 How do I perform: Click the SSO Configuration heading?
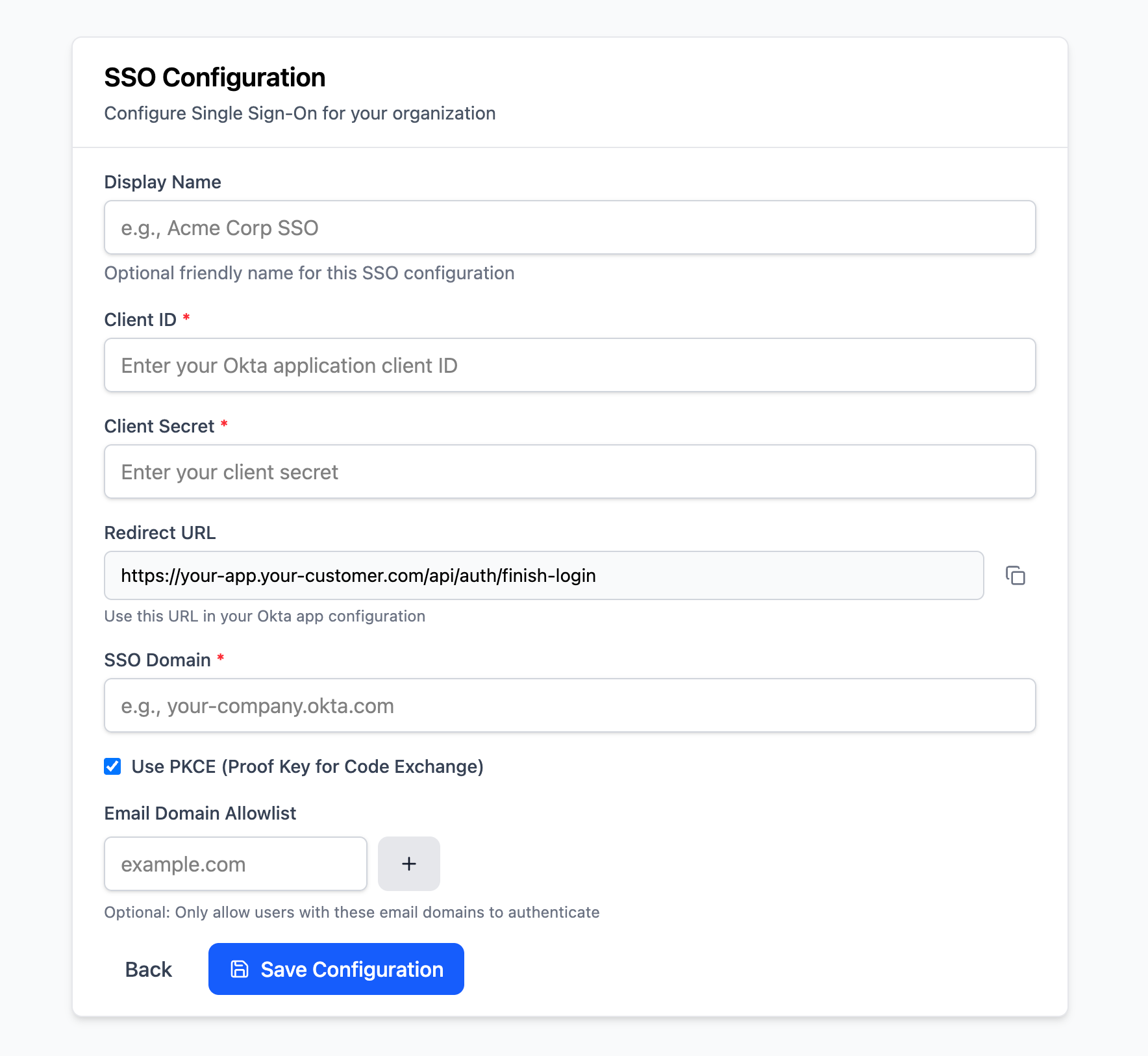click(x=214, y=77)
